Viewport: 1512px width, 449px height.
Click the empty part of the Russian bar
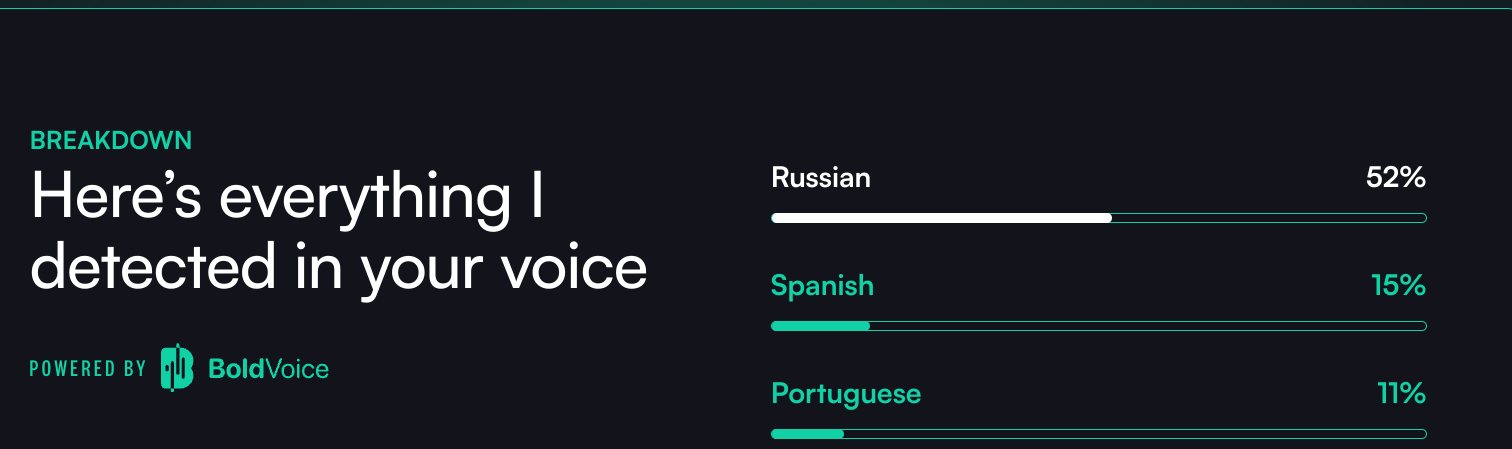(x=1269, y=218)
